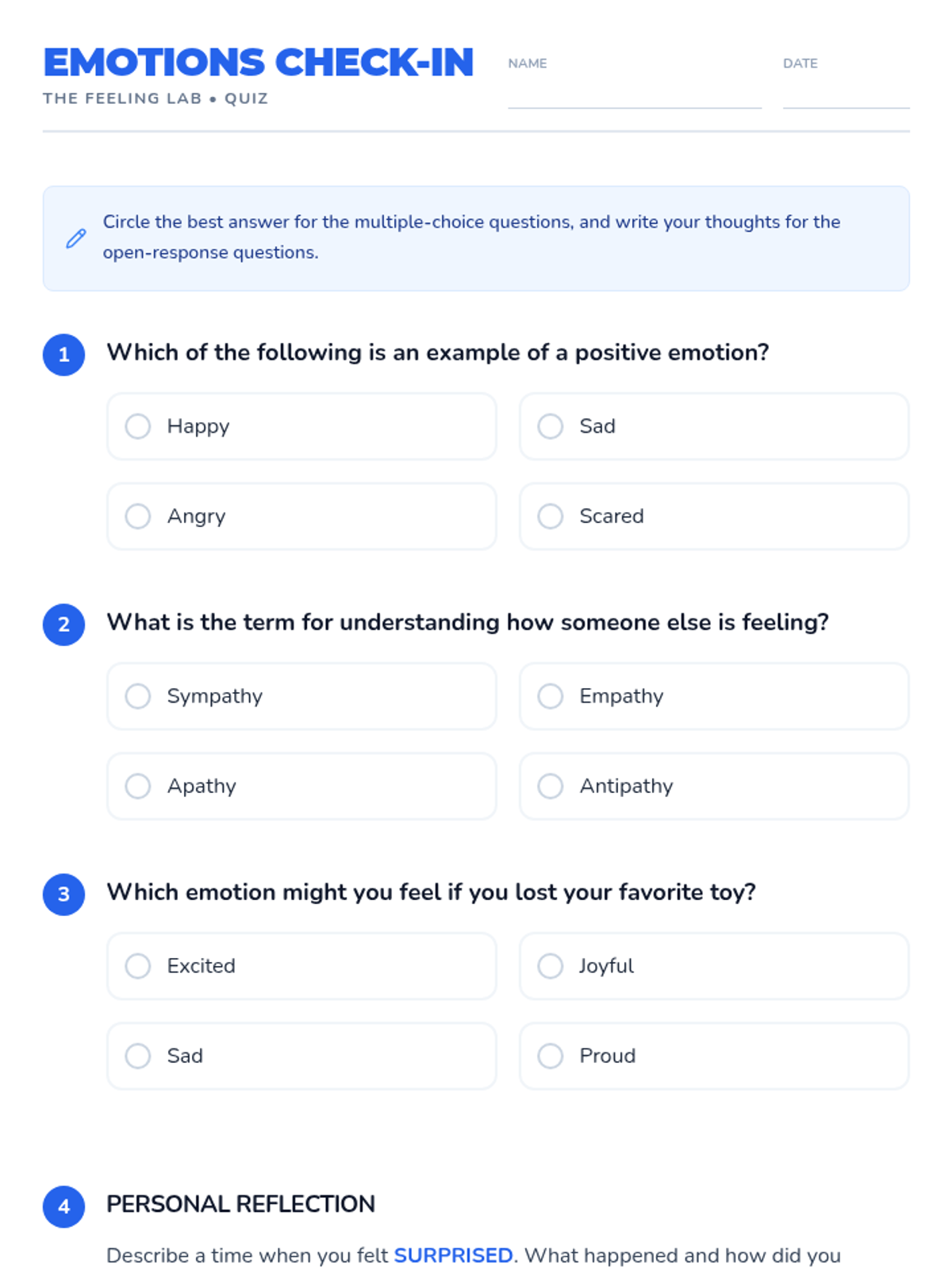Screen dimensions: 952x1270
Task: Click the question 2 number badge
Action: [64, 625]
